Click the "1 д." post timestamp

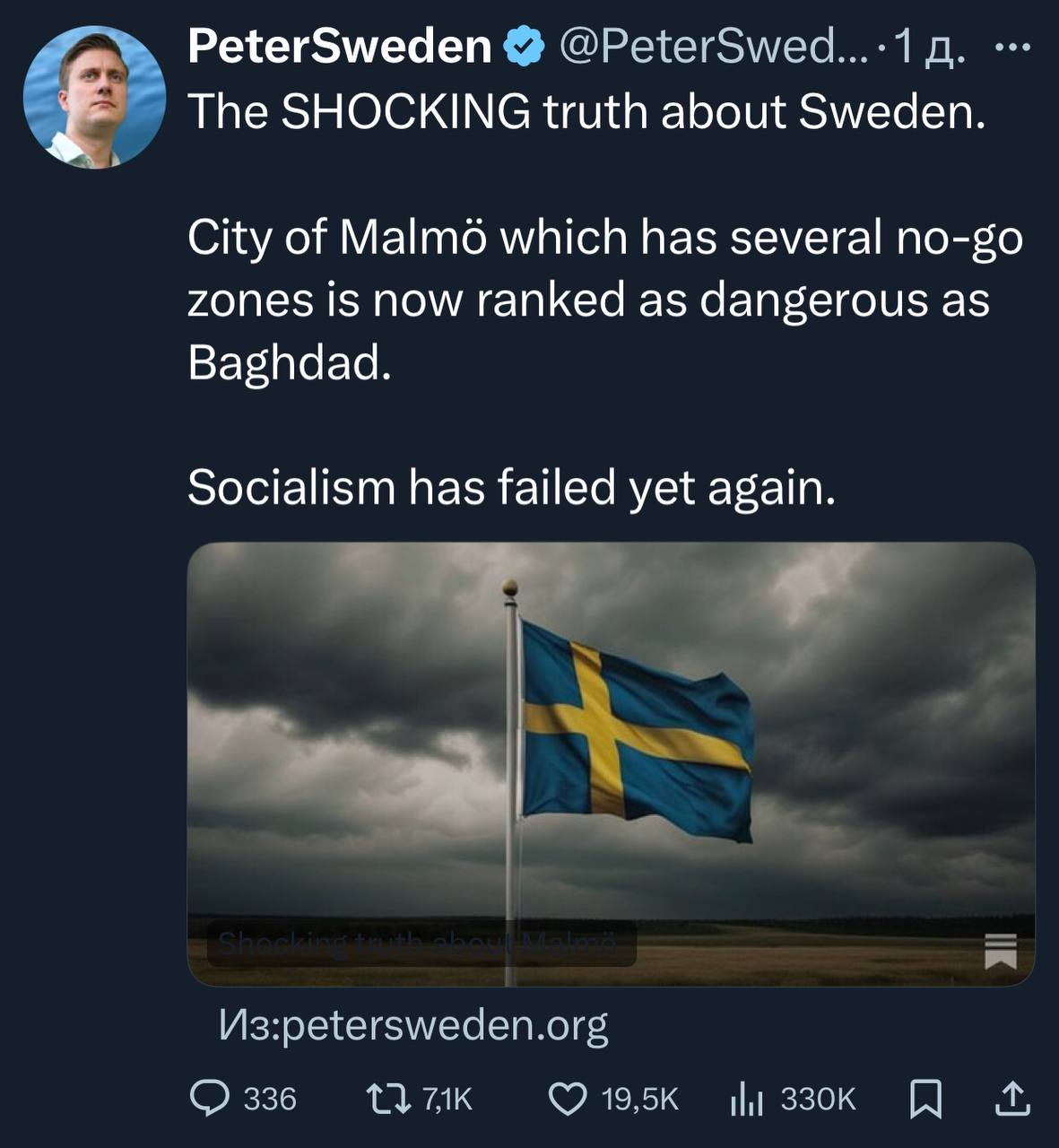(x=931, y=48)
